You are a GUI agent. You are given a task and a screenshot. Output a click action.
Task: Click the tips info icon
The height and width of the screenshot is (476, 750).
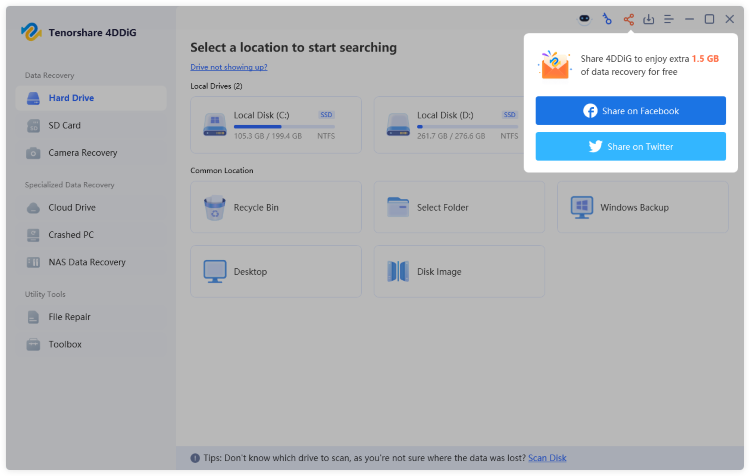(195, 458)
